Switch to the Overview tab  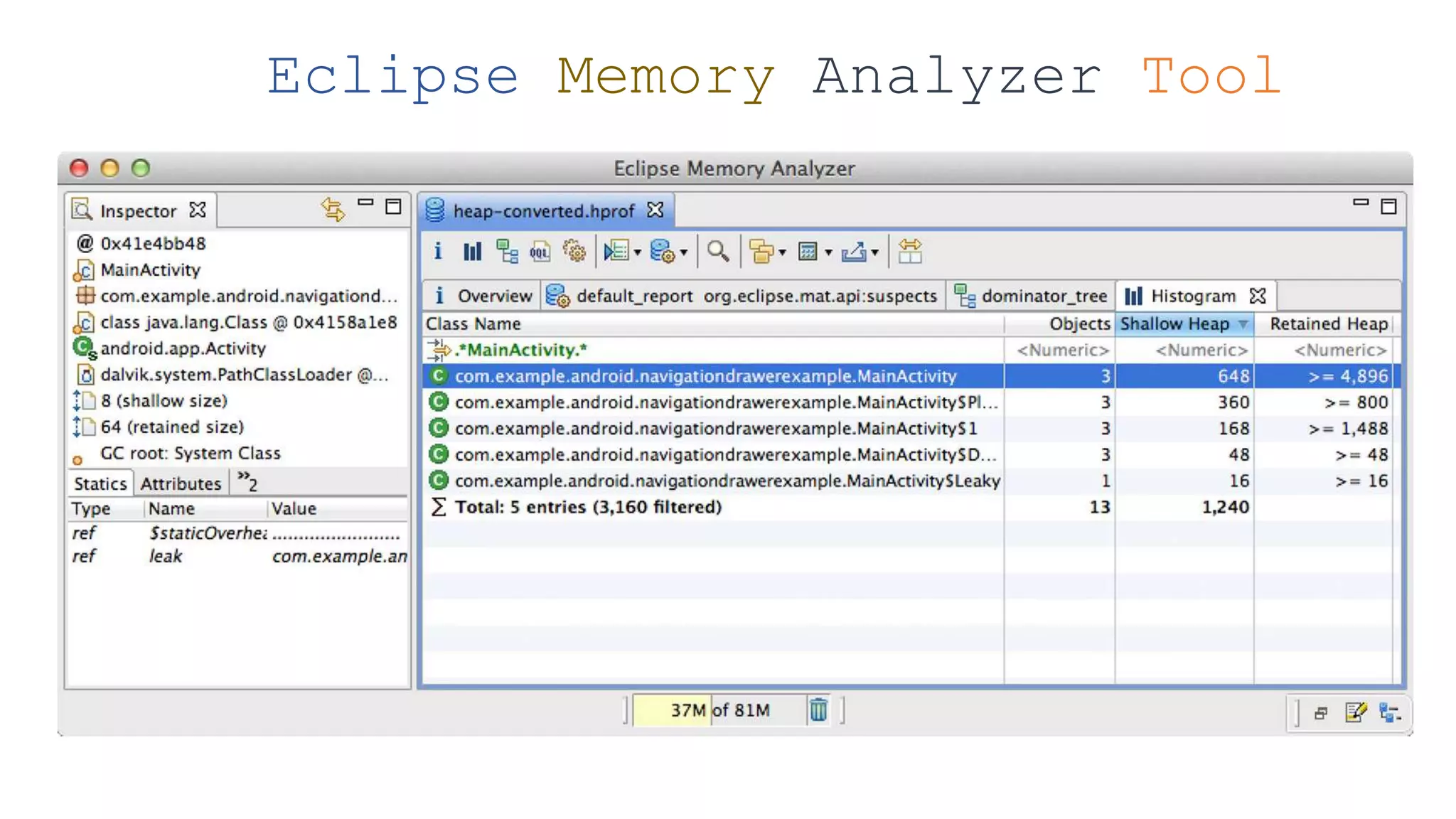pyautogui.click(x=483, y=296)
